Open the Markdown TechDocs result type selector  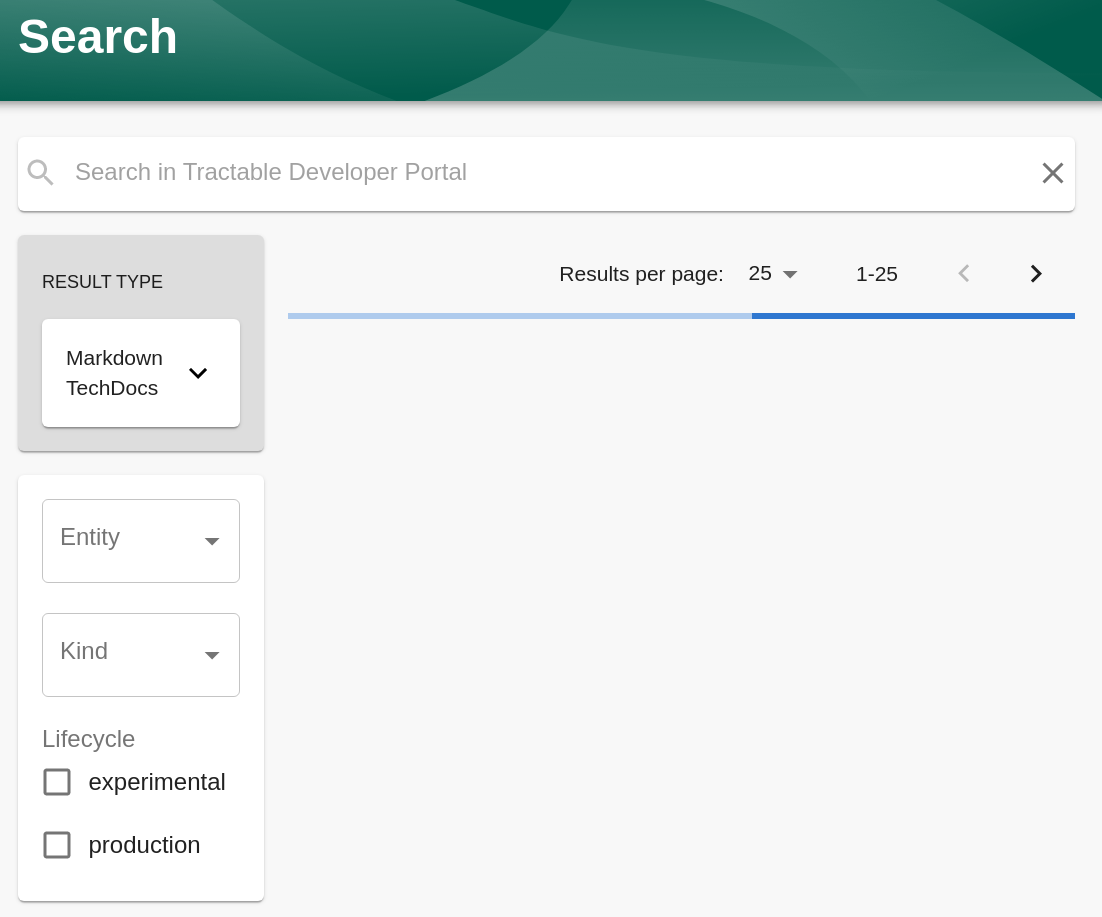click(140, 372)
